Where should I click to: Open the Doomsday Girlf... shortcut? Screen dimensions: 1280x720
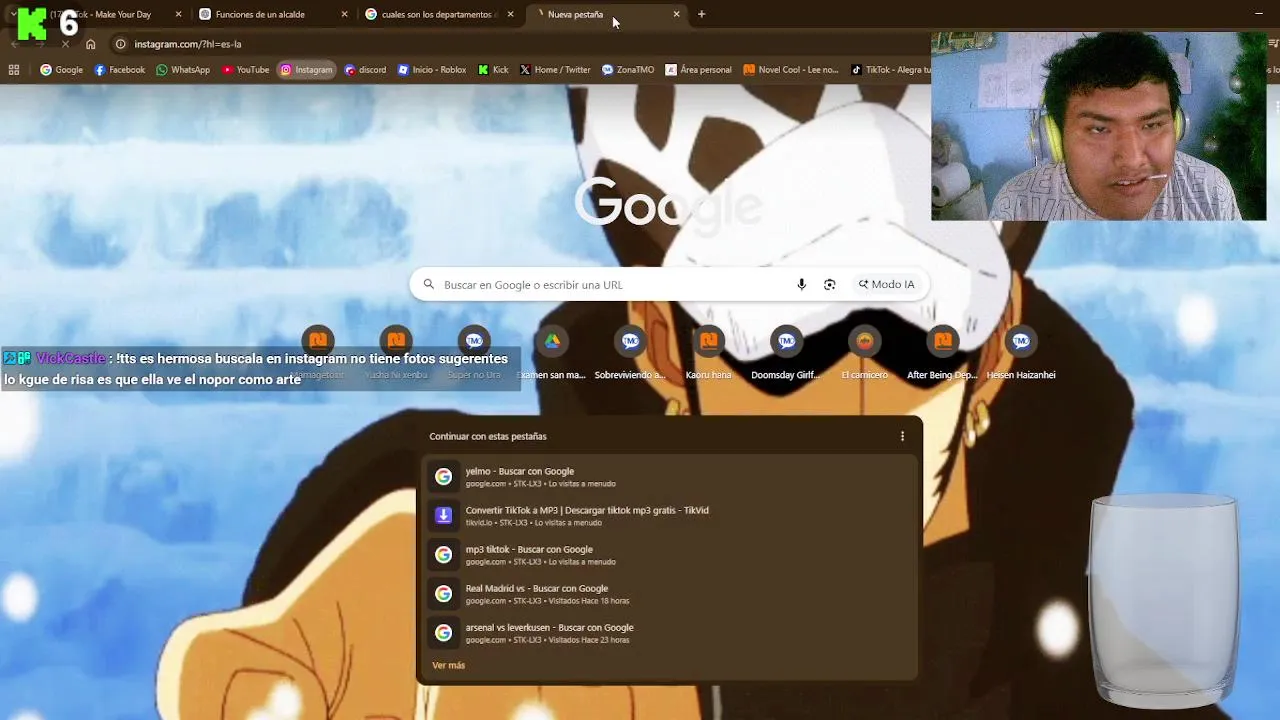786,355
